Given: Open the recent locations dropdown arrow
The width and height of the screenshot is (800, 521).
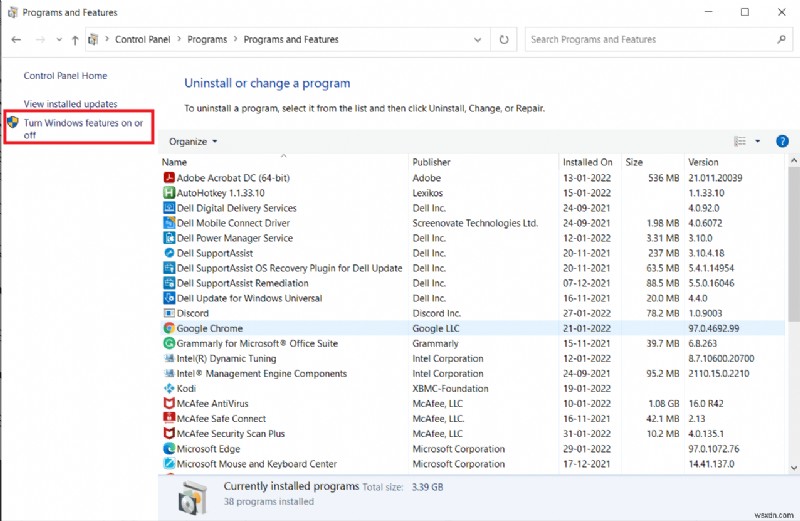Looking at the screenshot, I should click(59, 40).
